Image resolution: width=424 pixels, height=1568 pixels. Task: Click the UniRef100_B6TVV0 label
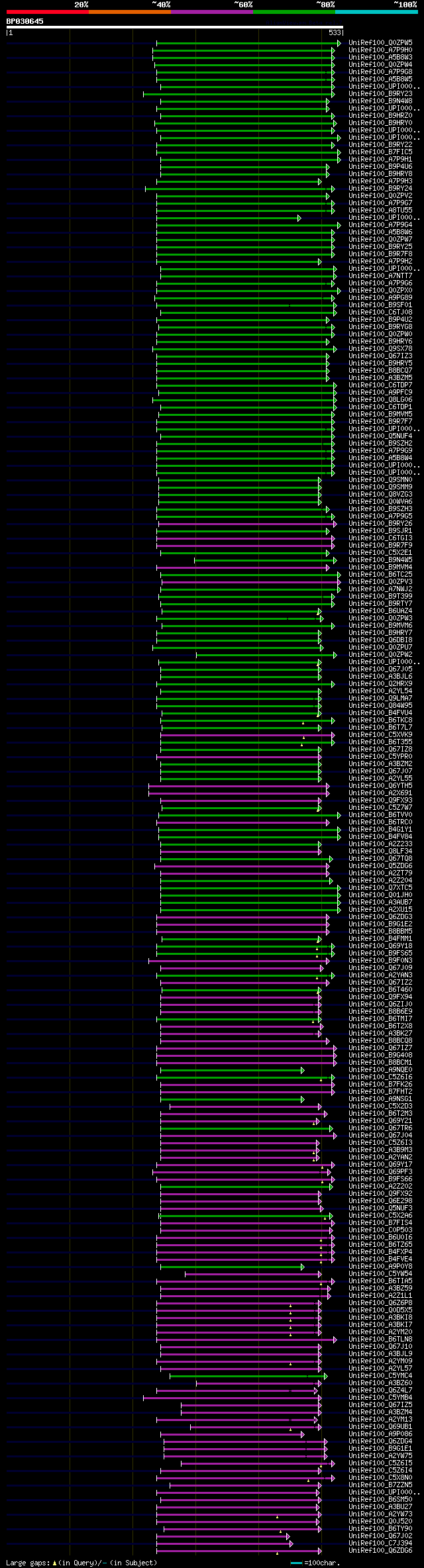click(x=380, y=815)
